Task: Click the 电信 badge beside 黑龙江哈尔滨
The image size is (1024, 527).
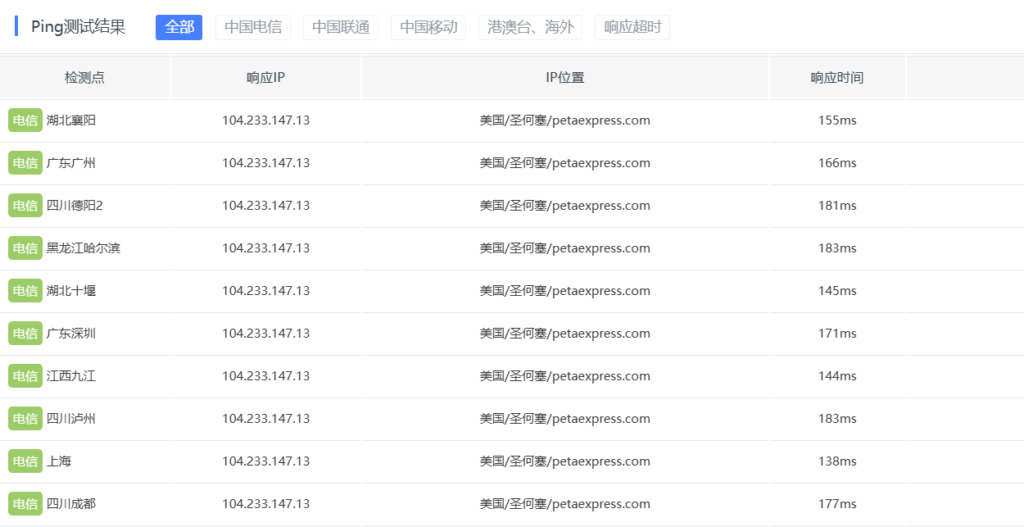Action: pyautogui.click(x=25, y=248)
